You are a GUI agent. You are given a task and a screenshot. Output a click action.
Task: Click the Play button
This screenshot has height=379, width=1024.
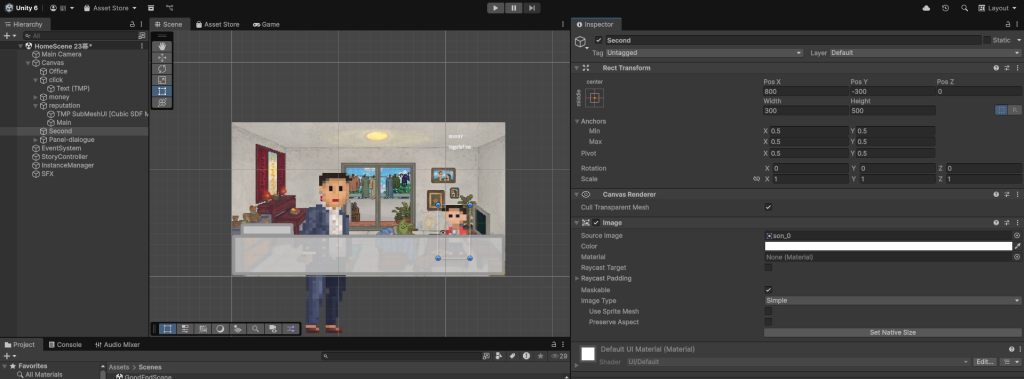(496, 8)
